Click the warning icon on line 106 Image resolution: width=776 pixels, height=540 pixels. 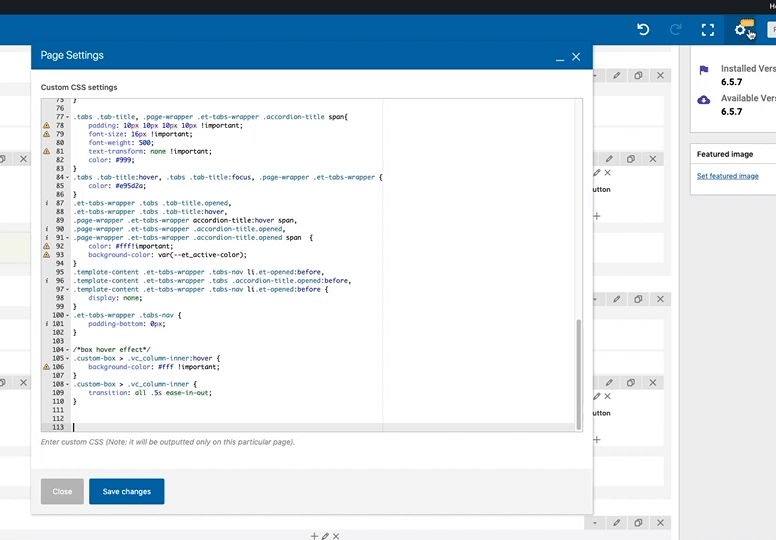click(47, 367)
